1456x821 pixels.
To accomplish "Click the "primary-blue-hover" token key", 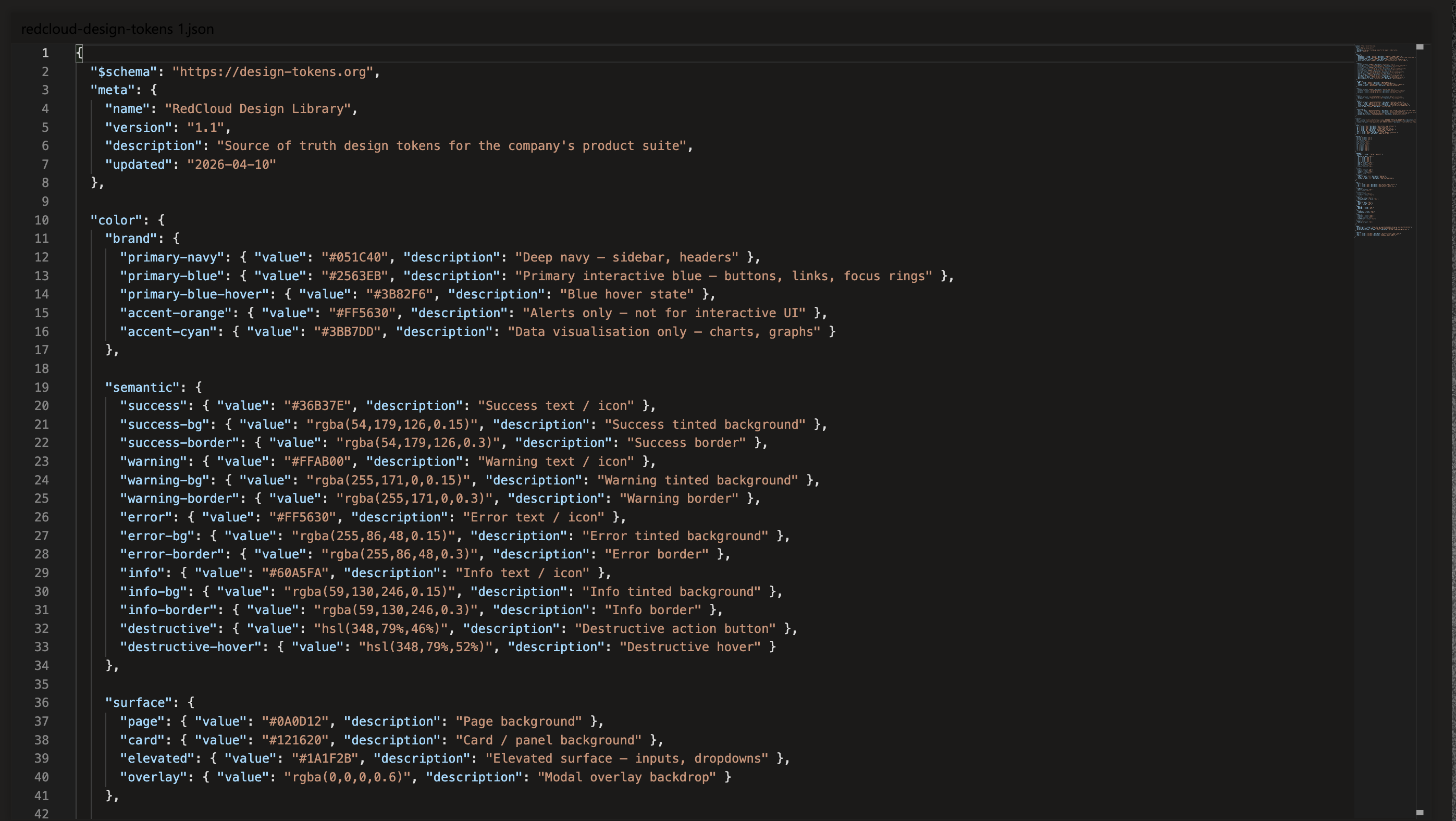I will click(x=194, y=294).
